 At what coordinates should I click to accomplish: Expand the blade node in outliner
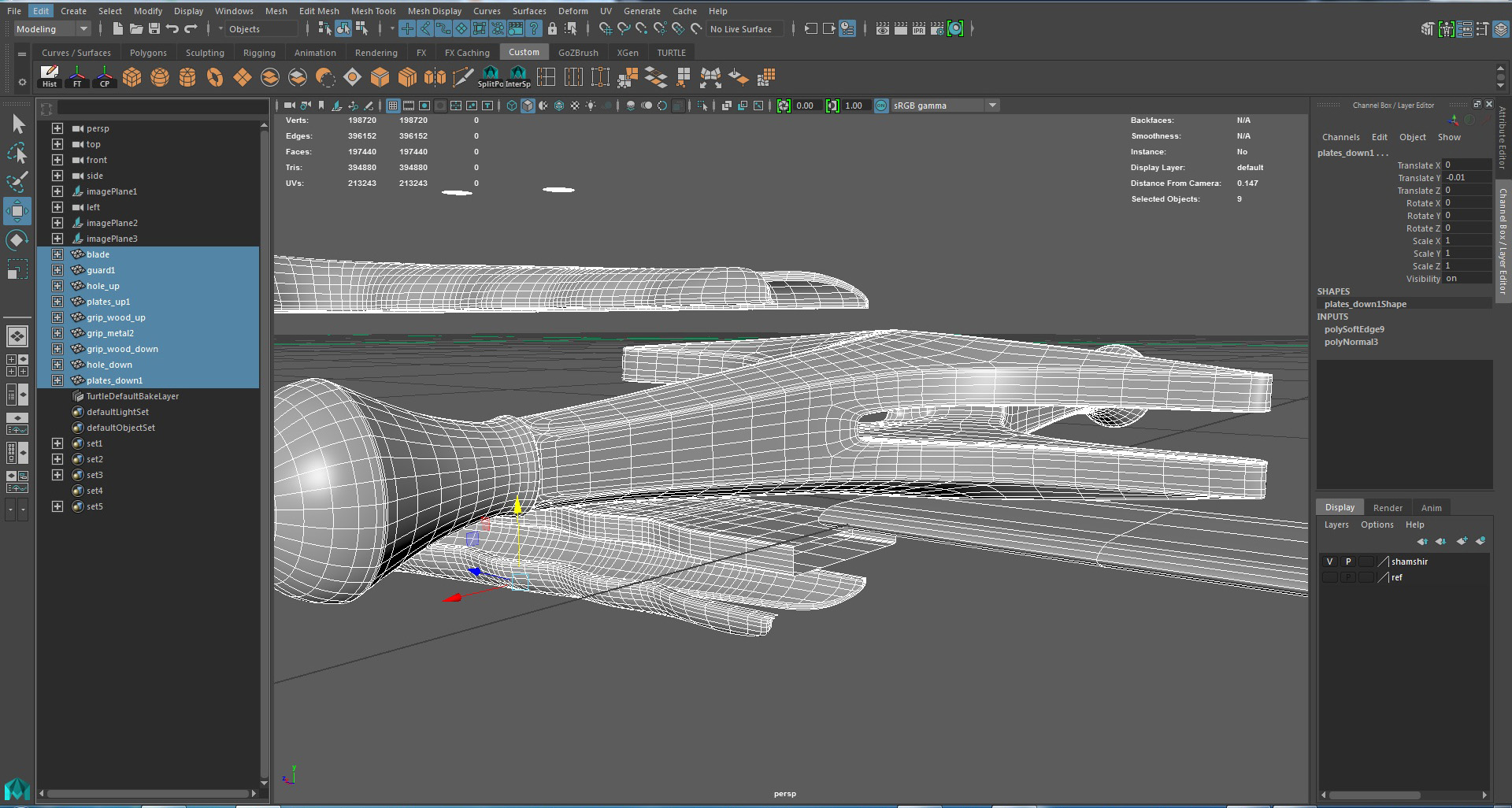pos(57,254)
